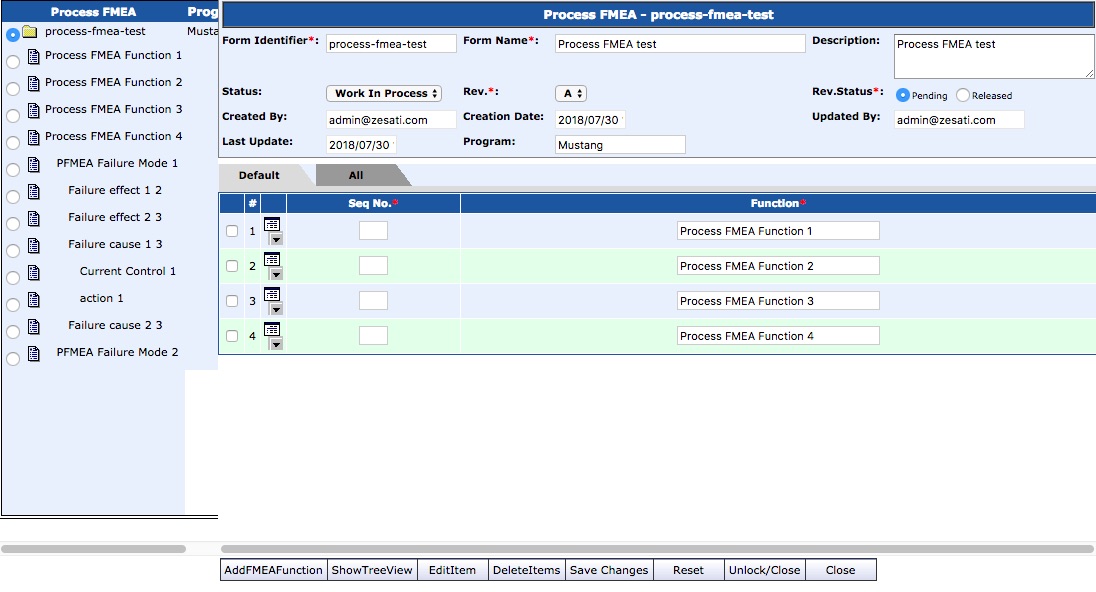
Task: Click the document icon for Process FMEA Function 1
Action: tap(34, 56)
